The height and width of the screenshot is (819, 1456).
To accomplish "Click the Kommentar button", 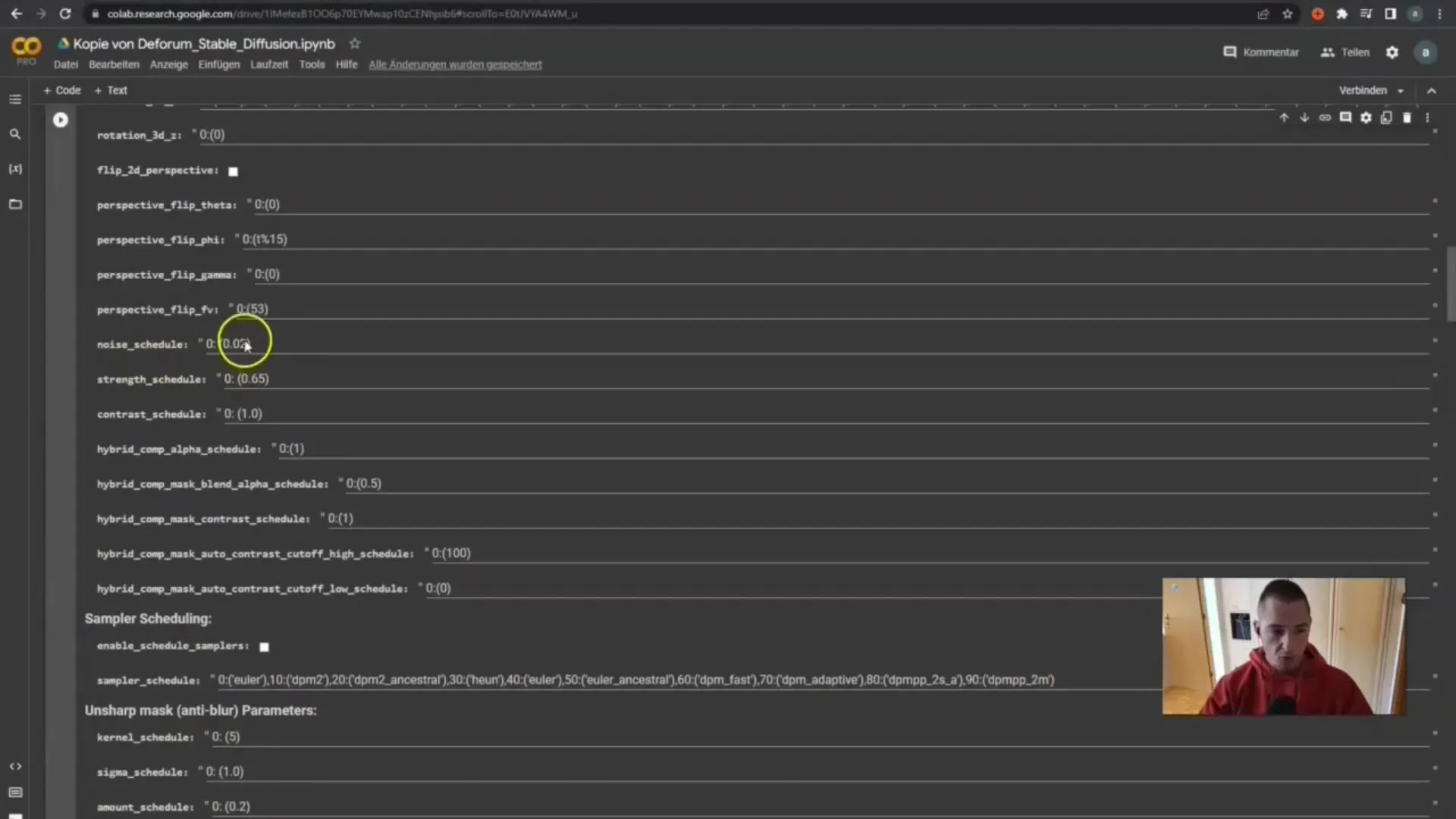I will coord(1261,52).
